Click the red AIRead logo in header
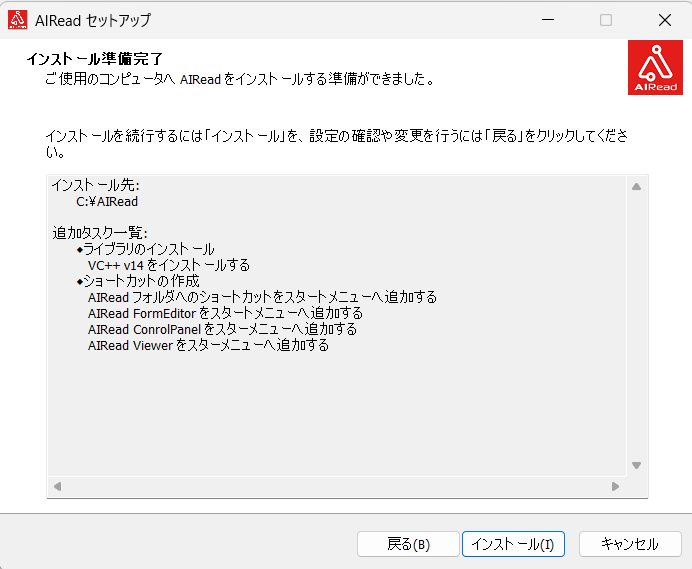 656,68
